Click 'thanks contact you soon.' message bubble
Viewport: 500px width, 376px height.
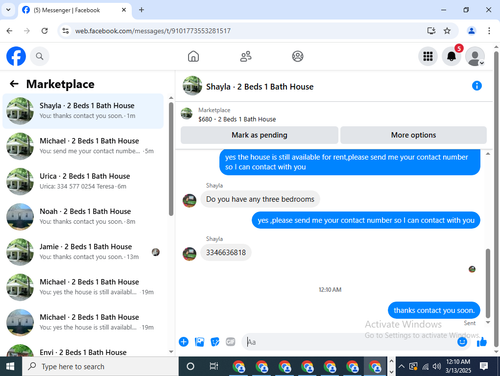click(x=434, y=310)
